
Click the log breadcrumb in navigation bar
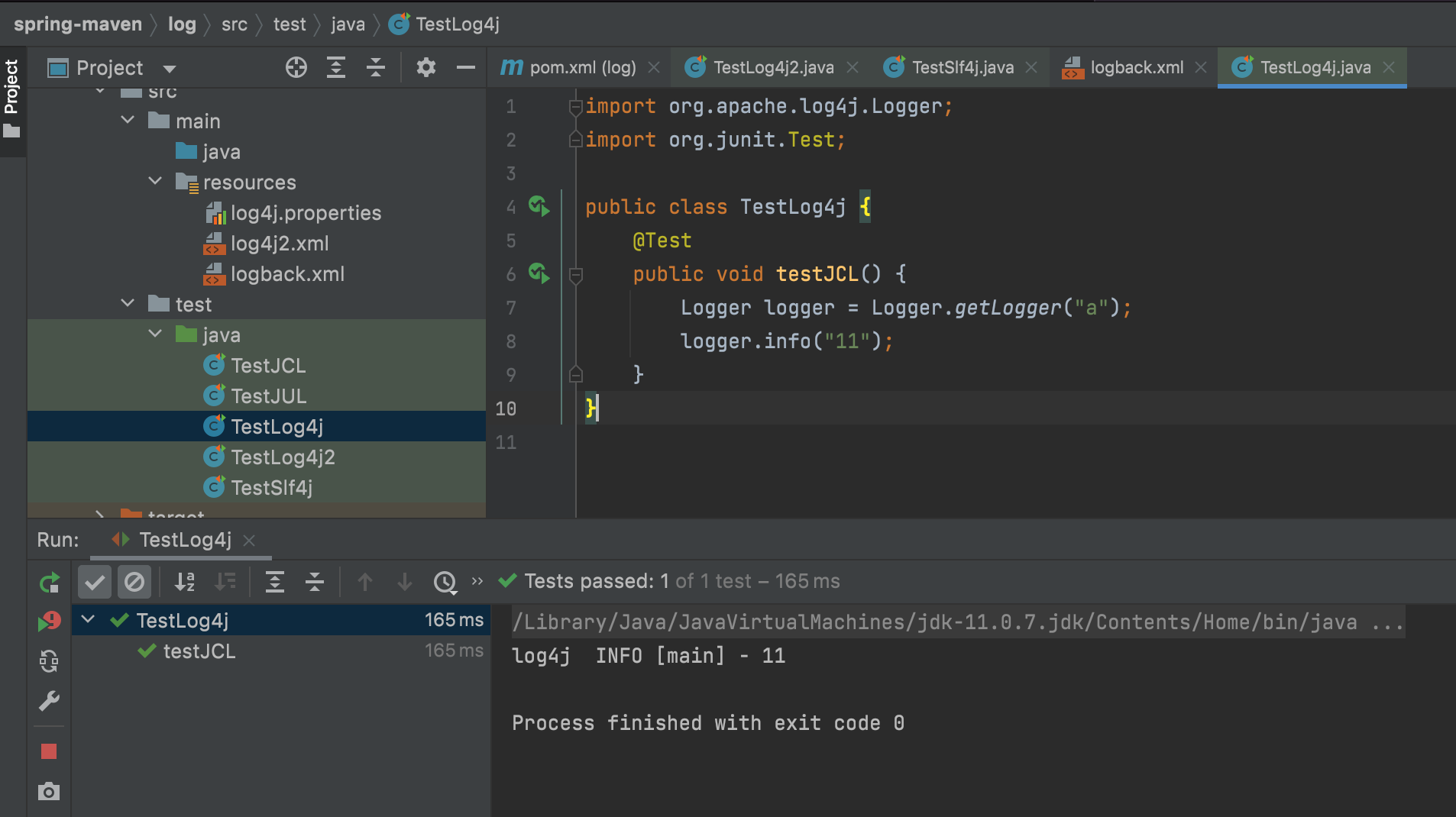(182, 24)
